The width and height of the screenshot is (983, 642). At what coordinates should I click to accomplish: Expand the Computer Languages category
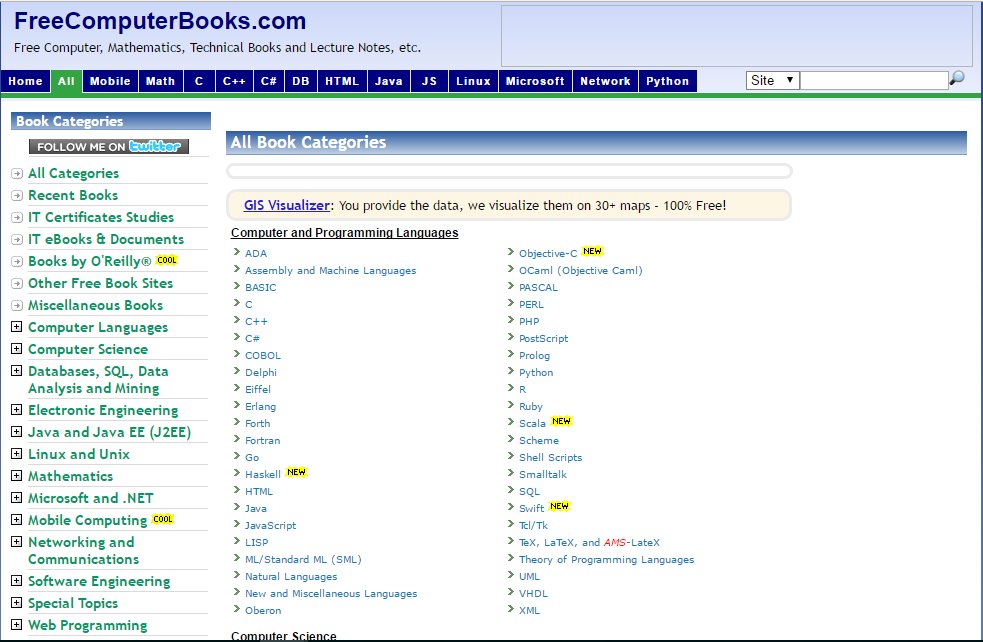click(x=17, y=328)
